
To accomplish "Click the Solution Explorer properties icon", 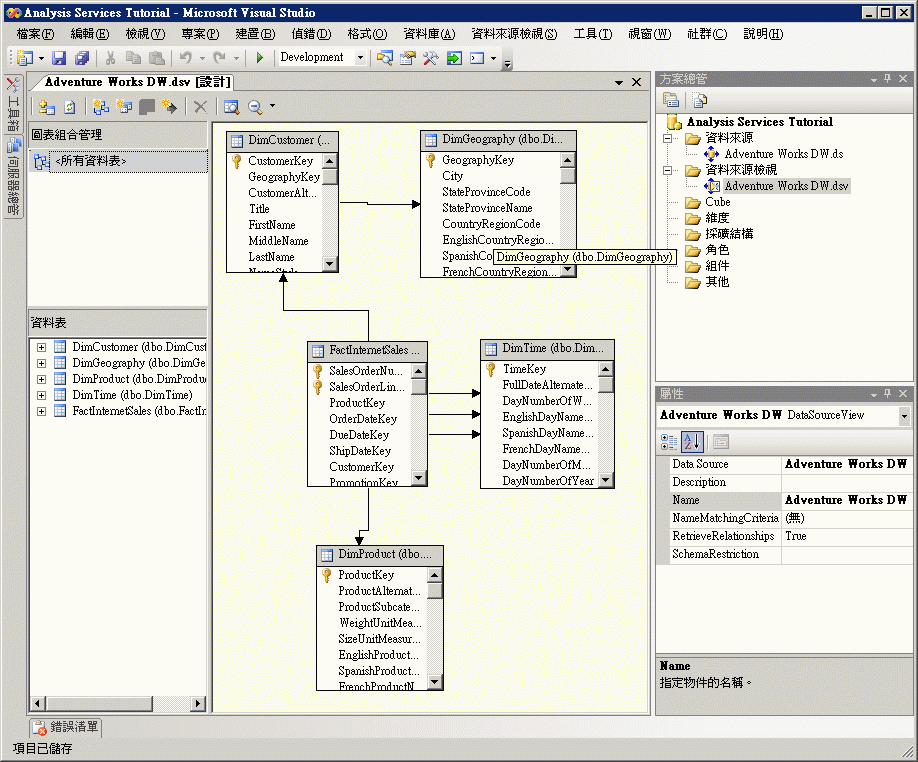I will 670,100.
